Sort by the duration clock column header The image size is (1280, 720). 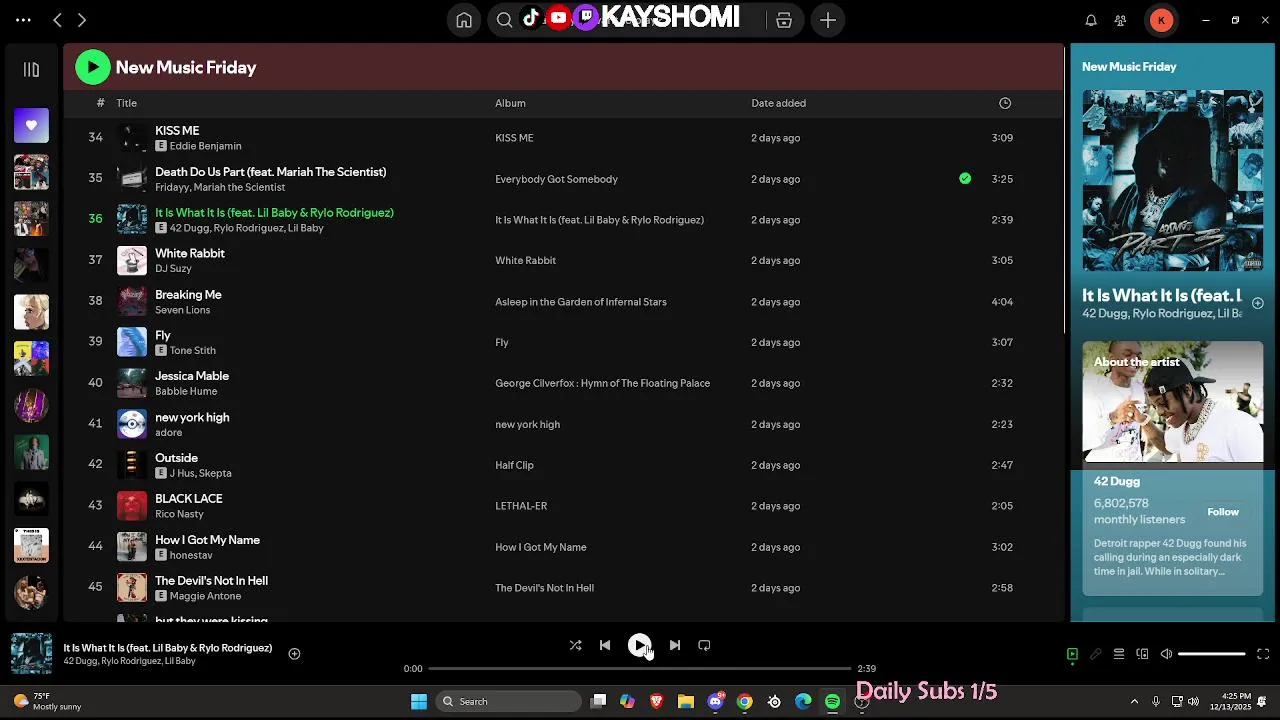pos(1005,103)
